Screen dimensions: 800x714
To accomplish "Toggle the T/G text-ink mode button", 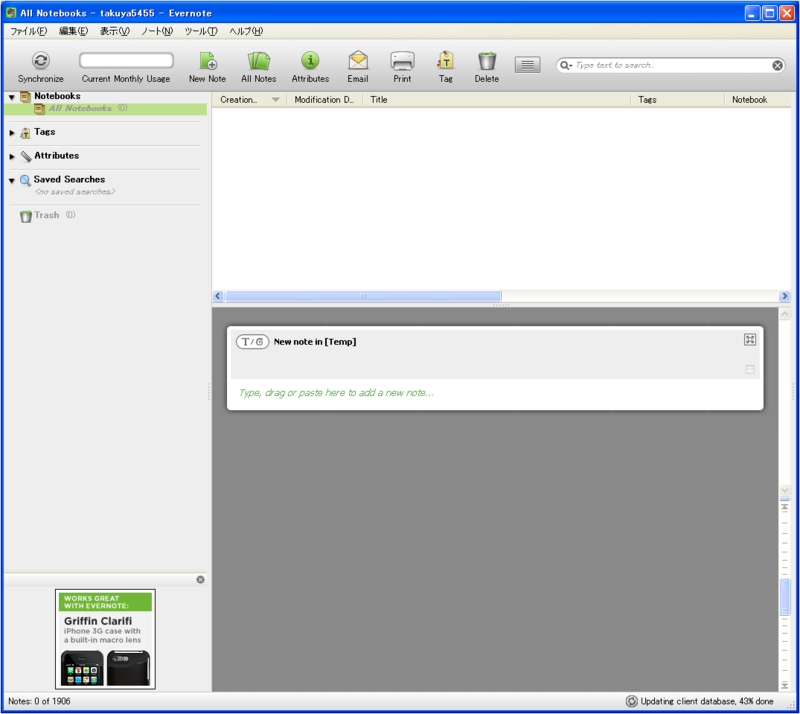I will click(252, 341).
